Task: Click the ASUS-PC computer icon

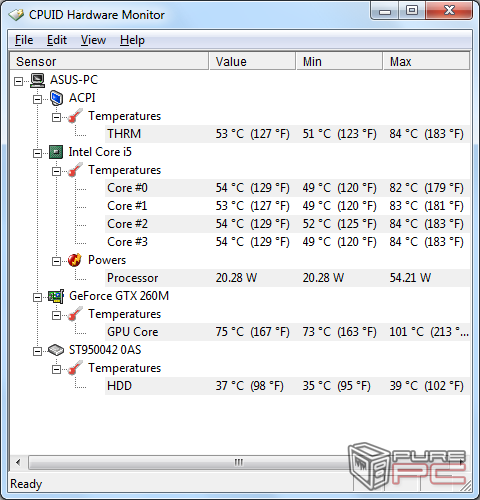Action: (x=37, y=80)
